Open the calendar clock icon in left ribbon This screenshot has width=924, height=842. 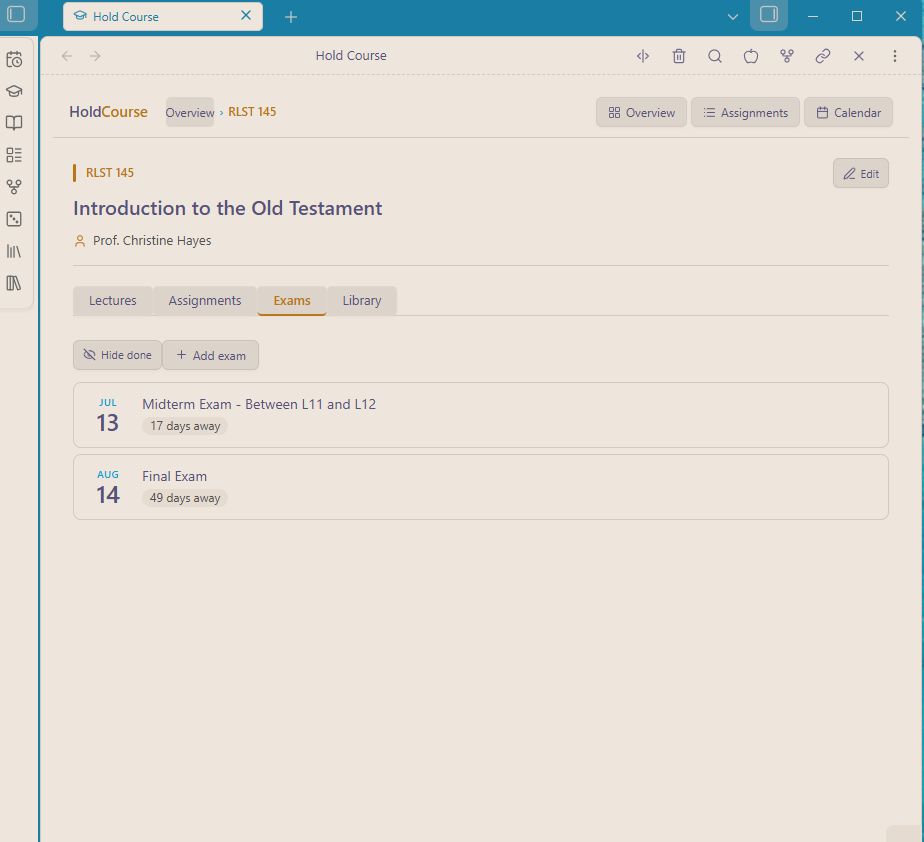pos(14,60)
